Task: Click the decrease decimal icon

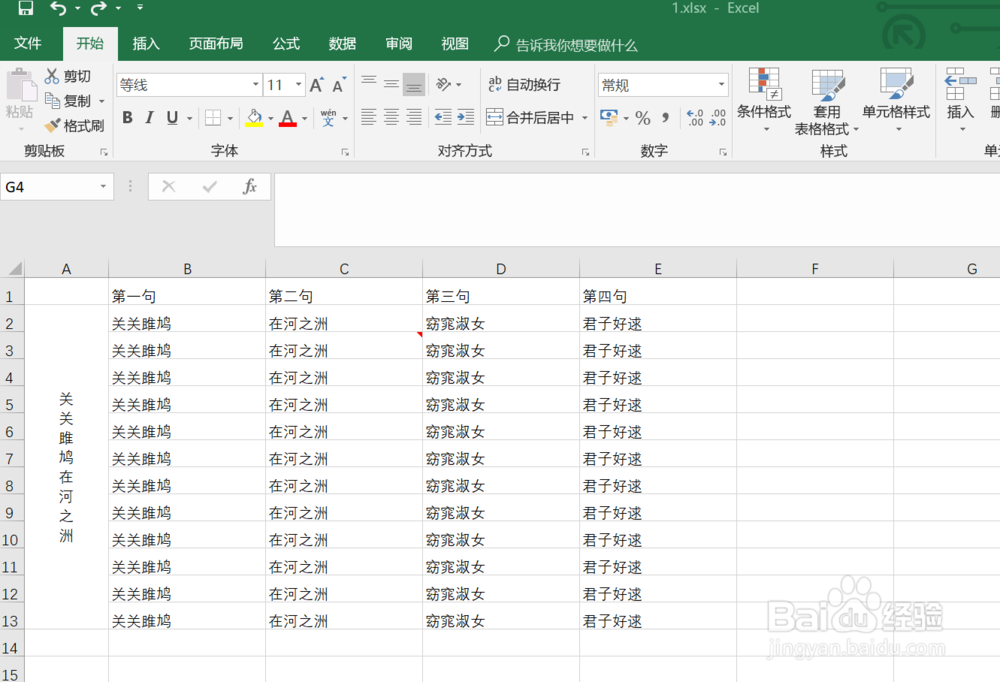Action: (x=717, y=118)
